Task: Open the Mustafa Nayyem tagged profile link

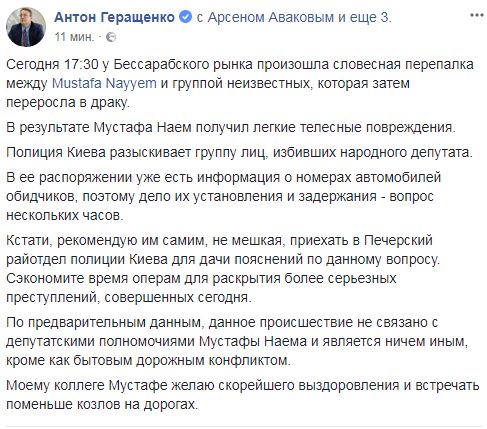Action: 104,83
